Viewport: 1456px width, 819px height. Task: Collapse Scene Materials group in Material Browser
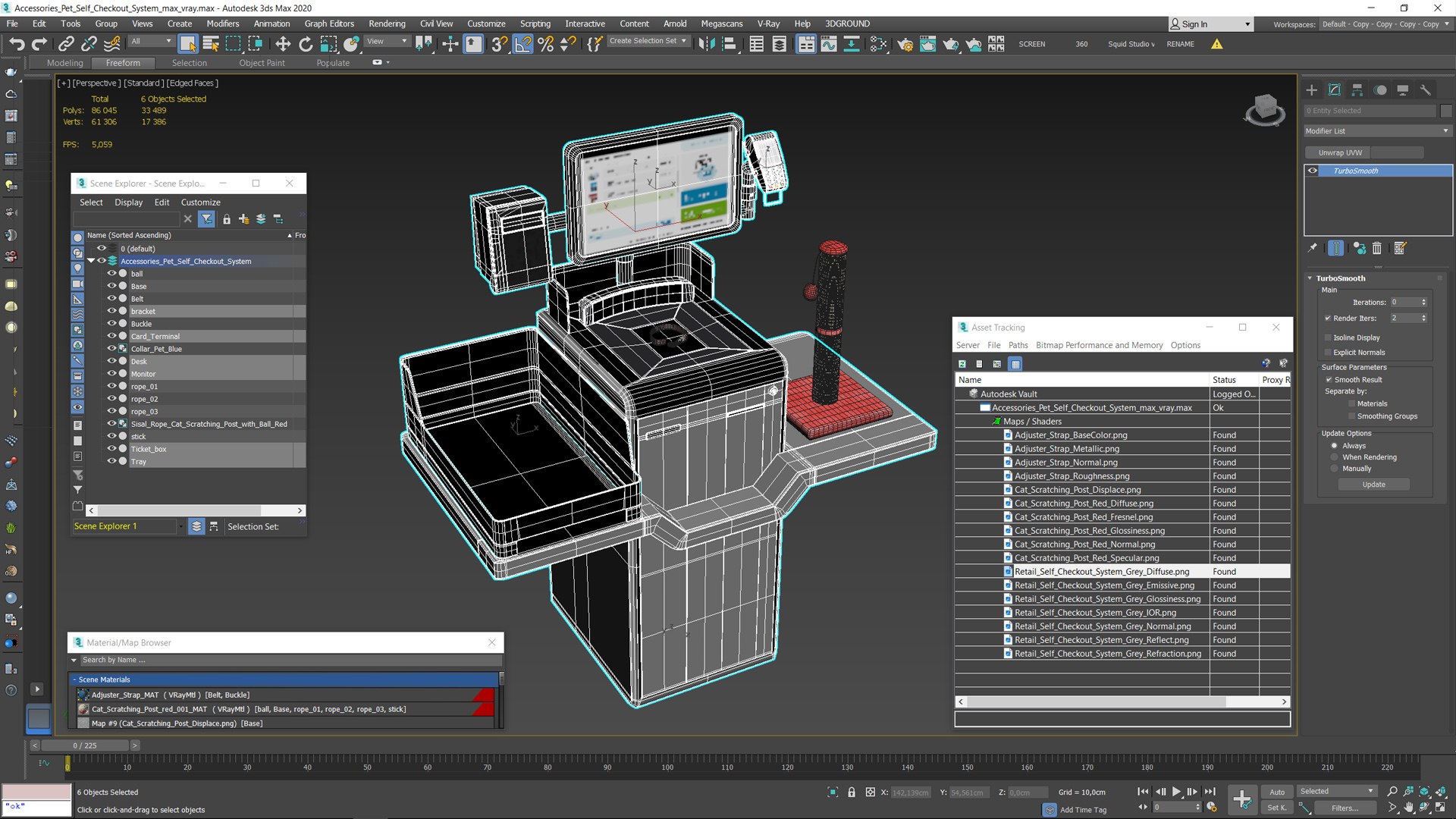point(75,680)
